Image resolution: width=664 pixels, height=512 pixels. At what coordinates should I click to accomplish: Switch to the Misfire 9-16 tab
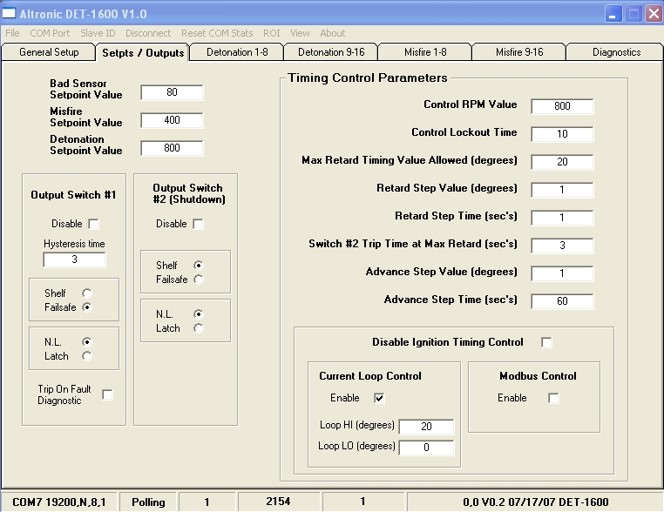[519, 52]
